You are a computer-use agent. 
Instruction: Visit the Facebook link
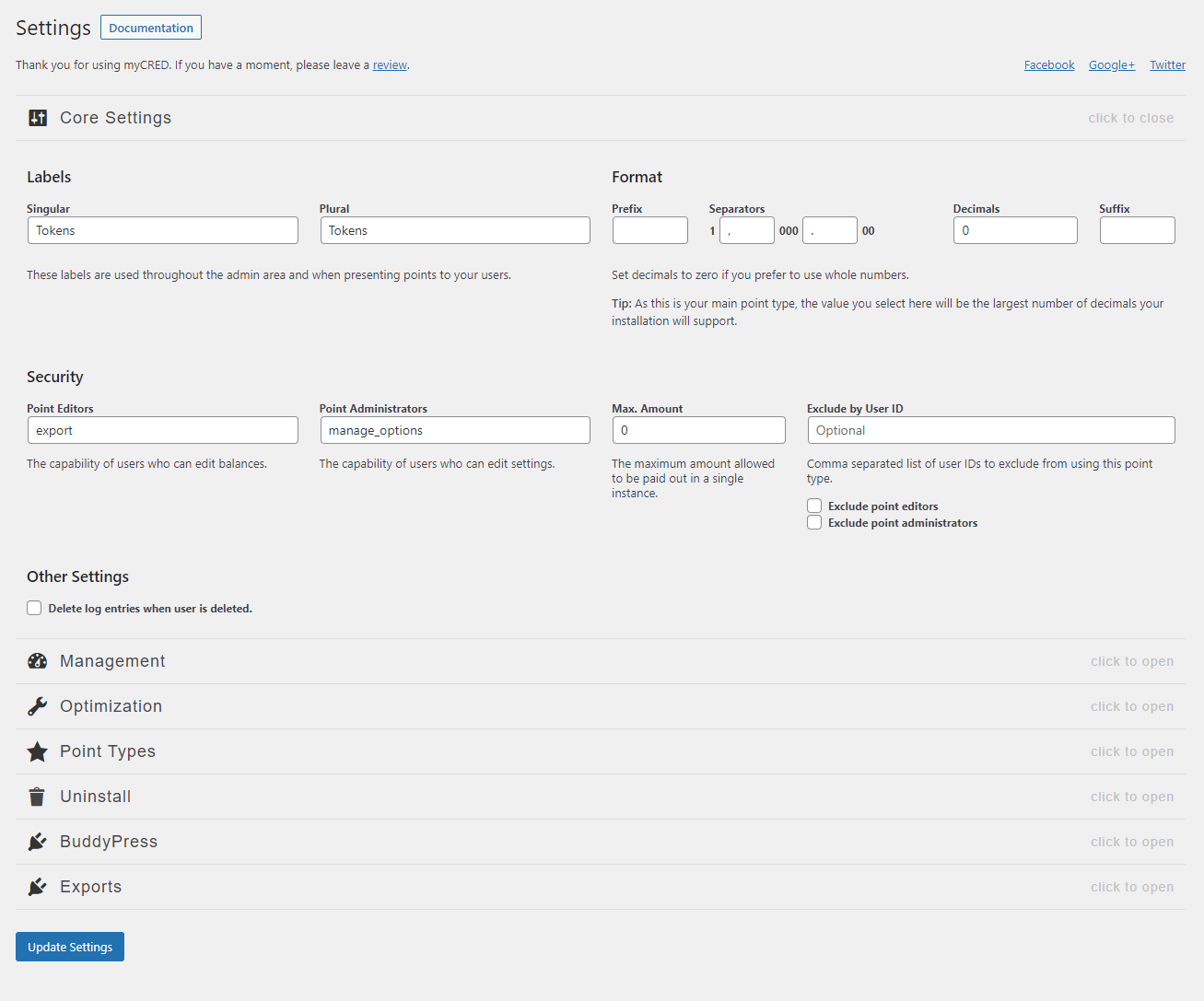coord(1049,65)
